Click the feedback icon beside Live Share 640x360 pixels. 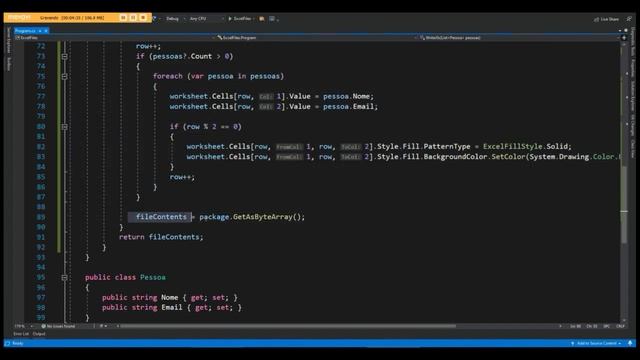click(629, 19)
